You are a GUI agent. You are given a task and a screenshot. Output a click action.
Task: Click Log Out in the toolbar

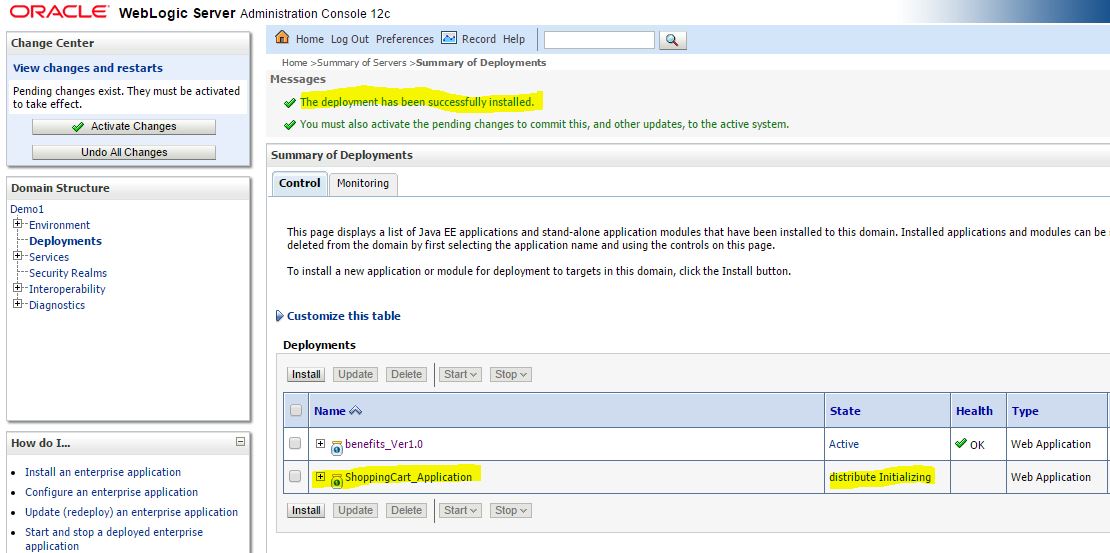tap(350, 39)
